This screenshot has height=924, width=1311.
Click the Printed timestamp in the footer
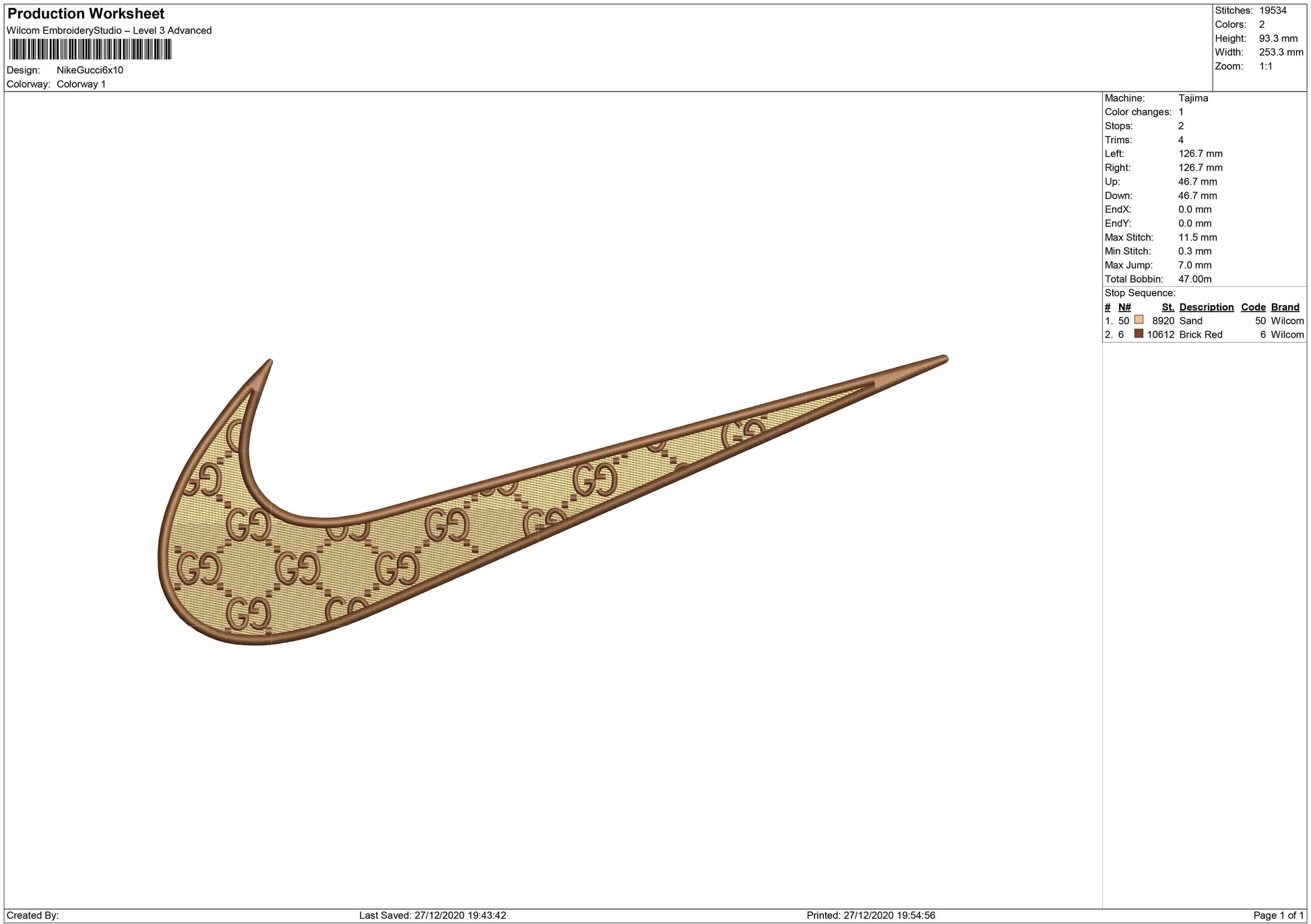click(870, 915)
